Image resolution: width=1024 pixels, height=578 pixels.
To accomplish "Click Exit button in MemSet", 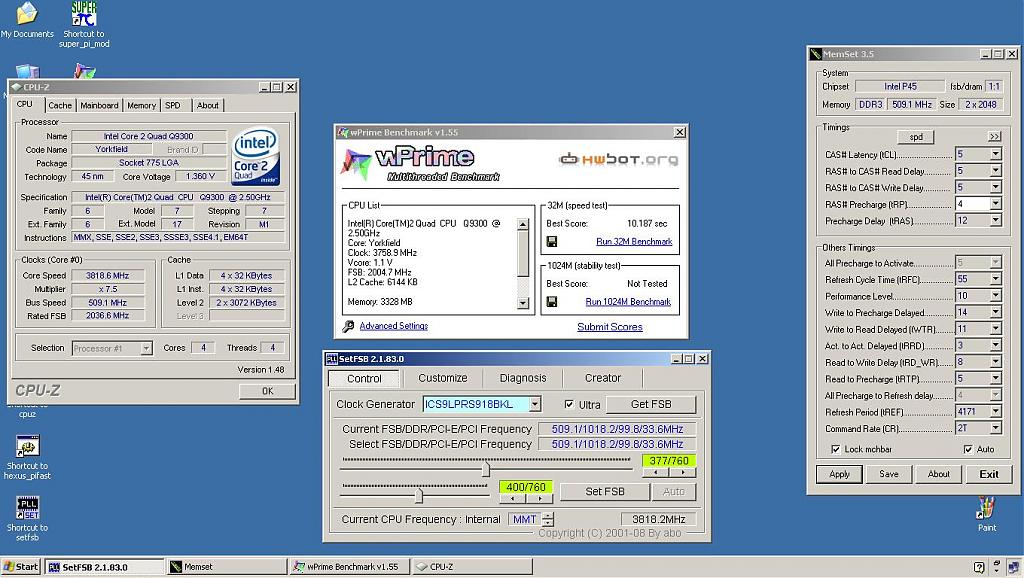I will tap(989, 474).
